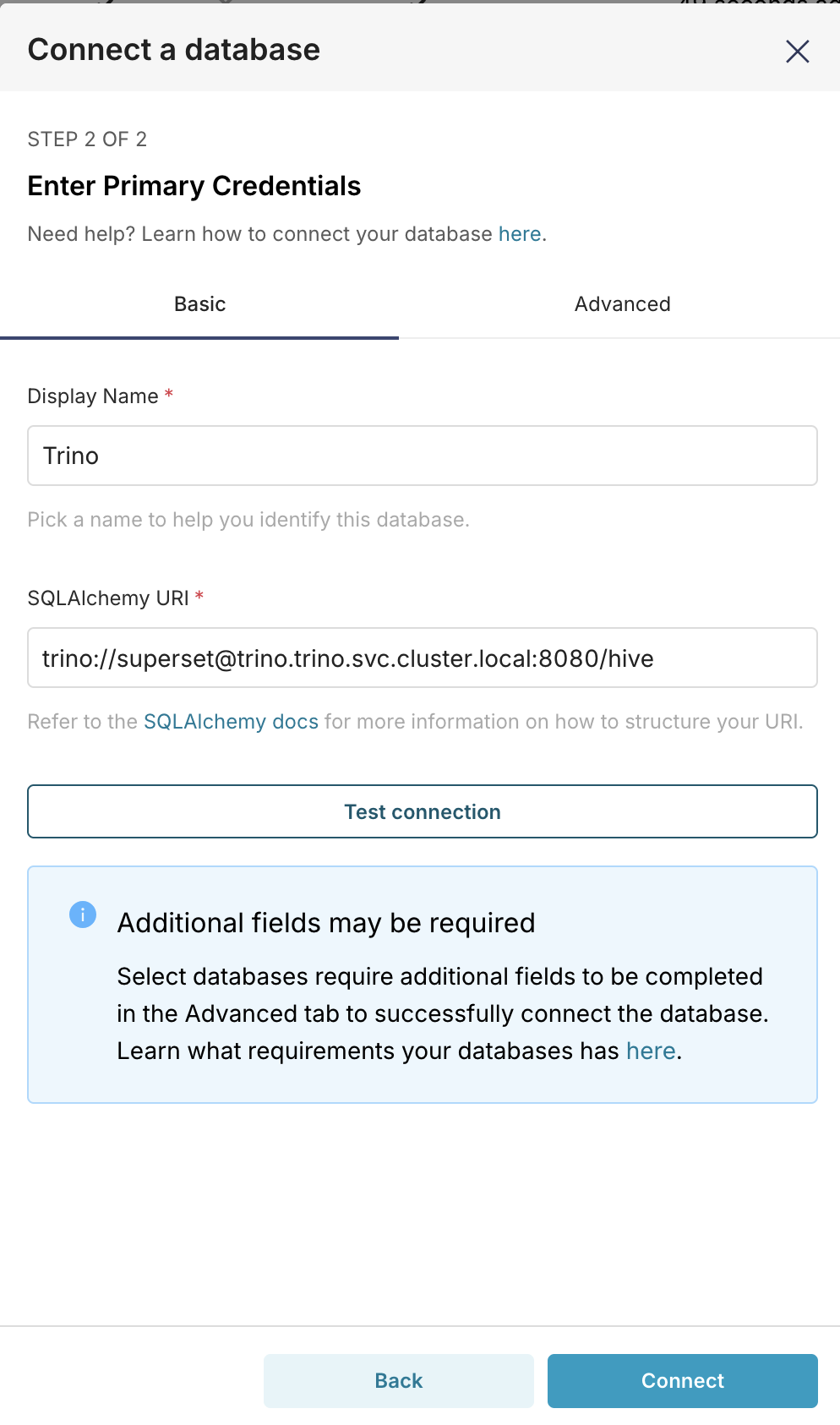Image resolution: width=840 pixels, height=1425 pixels.
Task: Open the "here" help link under the heading
Action: point(519,234)
